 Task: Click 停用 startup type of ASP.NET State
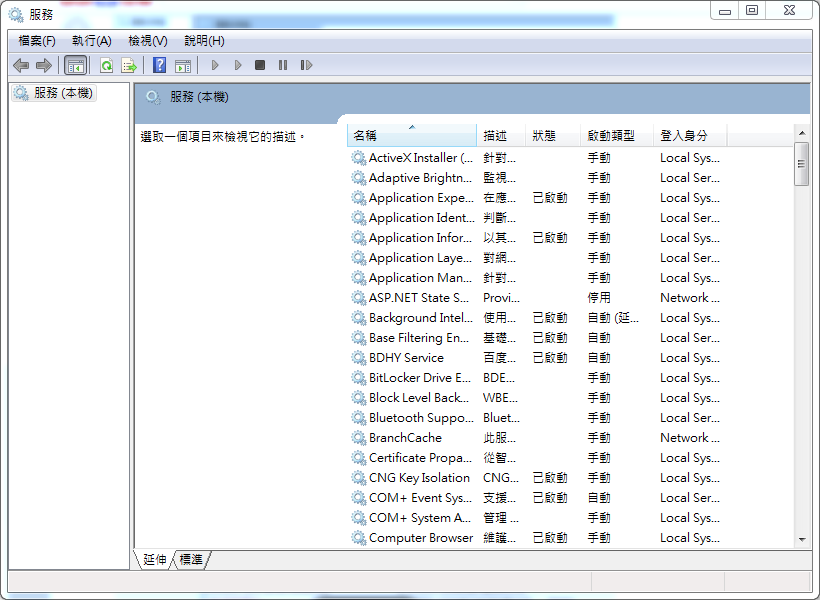(599, 298)
